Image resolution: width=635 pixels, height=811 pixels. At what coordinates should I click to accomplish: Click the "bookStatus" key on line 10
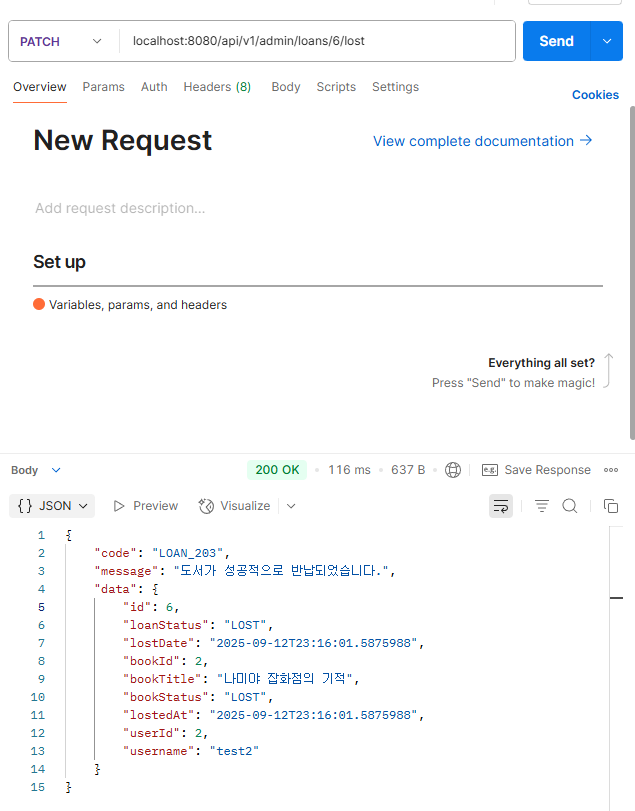tap(165, 697)
